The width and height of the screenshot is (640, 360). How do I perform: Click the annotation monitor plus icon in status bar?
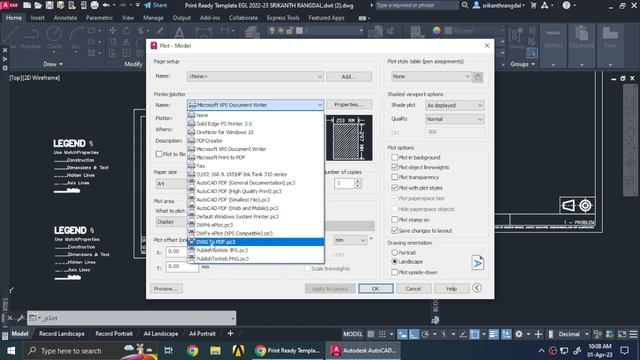coord(538,334)
